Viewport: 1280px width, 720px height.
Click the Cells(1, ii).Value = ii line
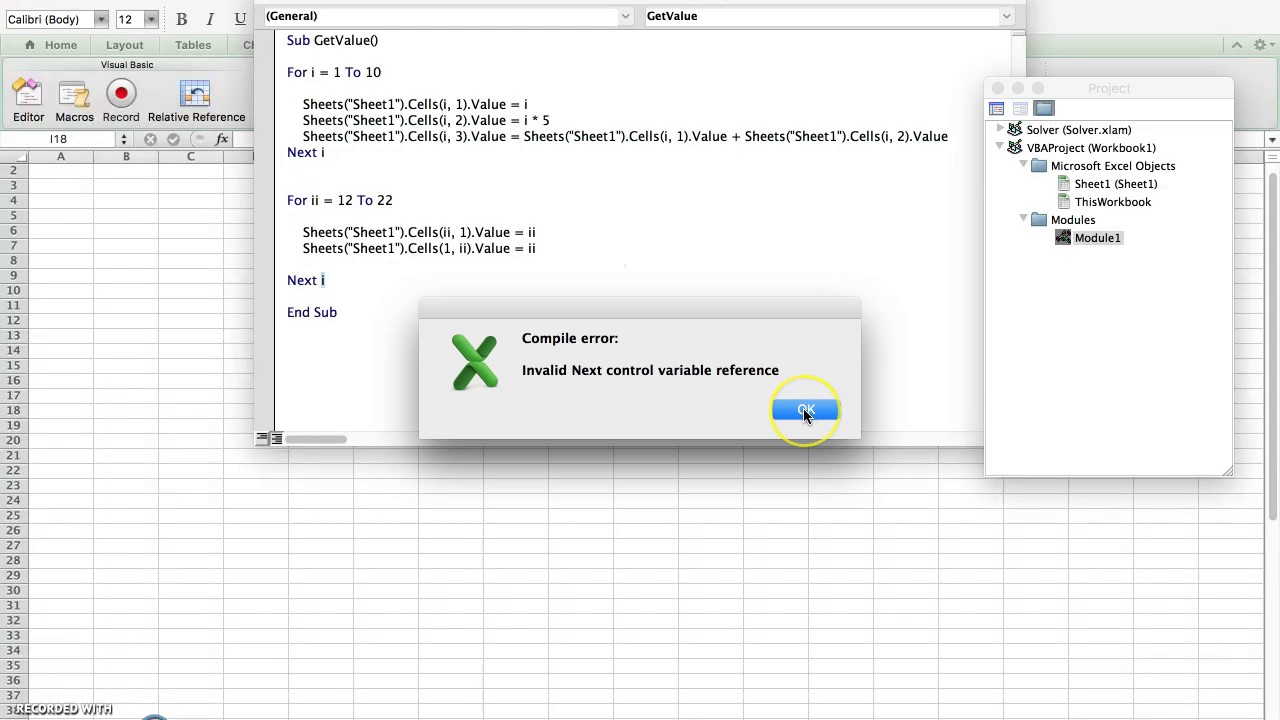(419, 248)
